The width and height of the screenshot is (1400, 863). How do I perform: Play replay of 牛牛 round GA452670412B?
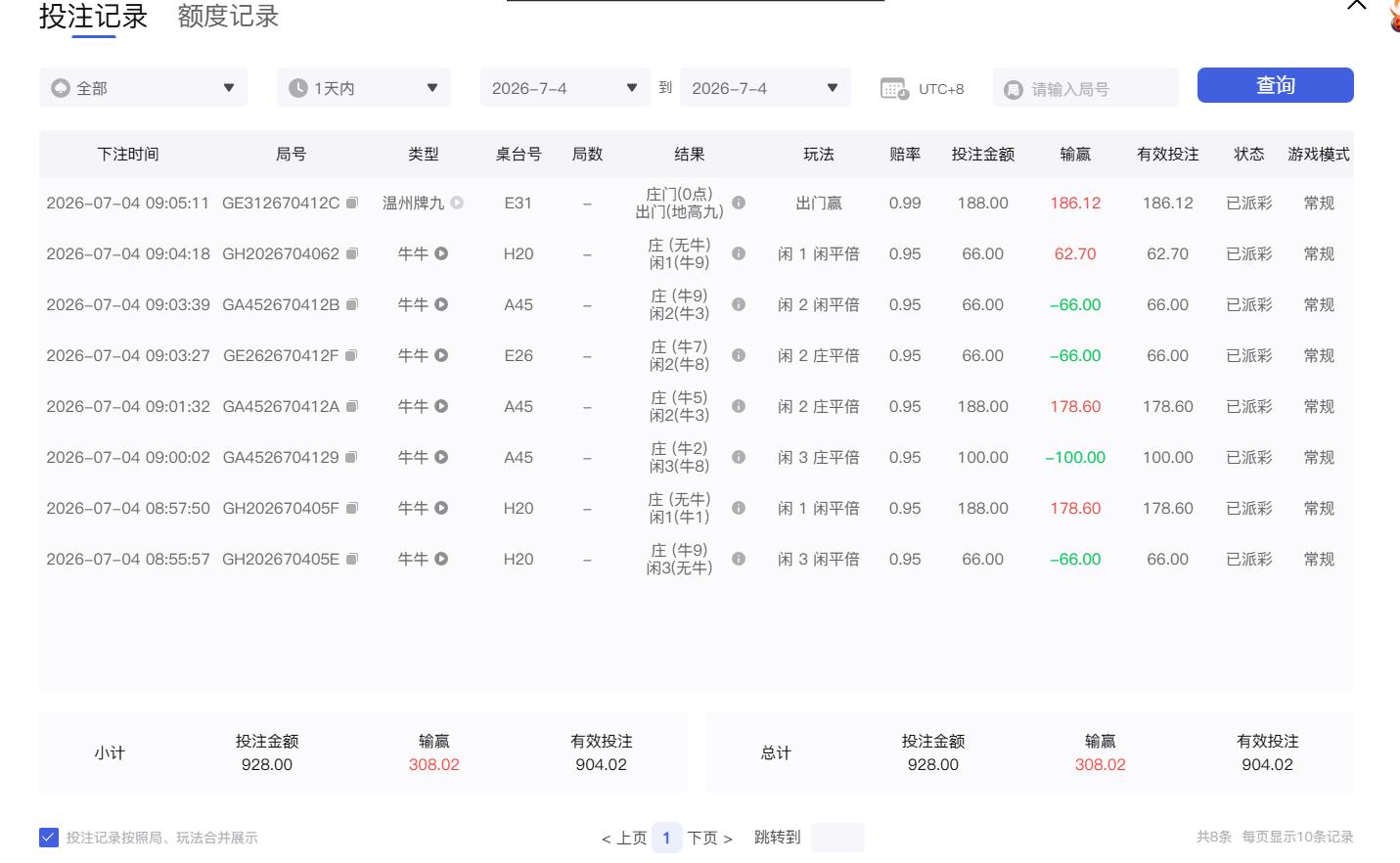point(441,304)
